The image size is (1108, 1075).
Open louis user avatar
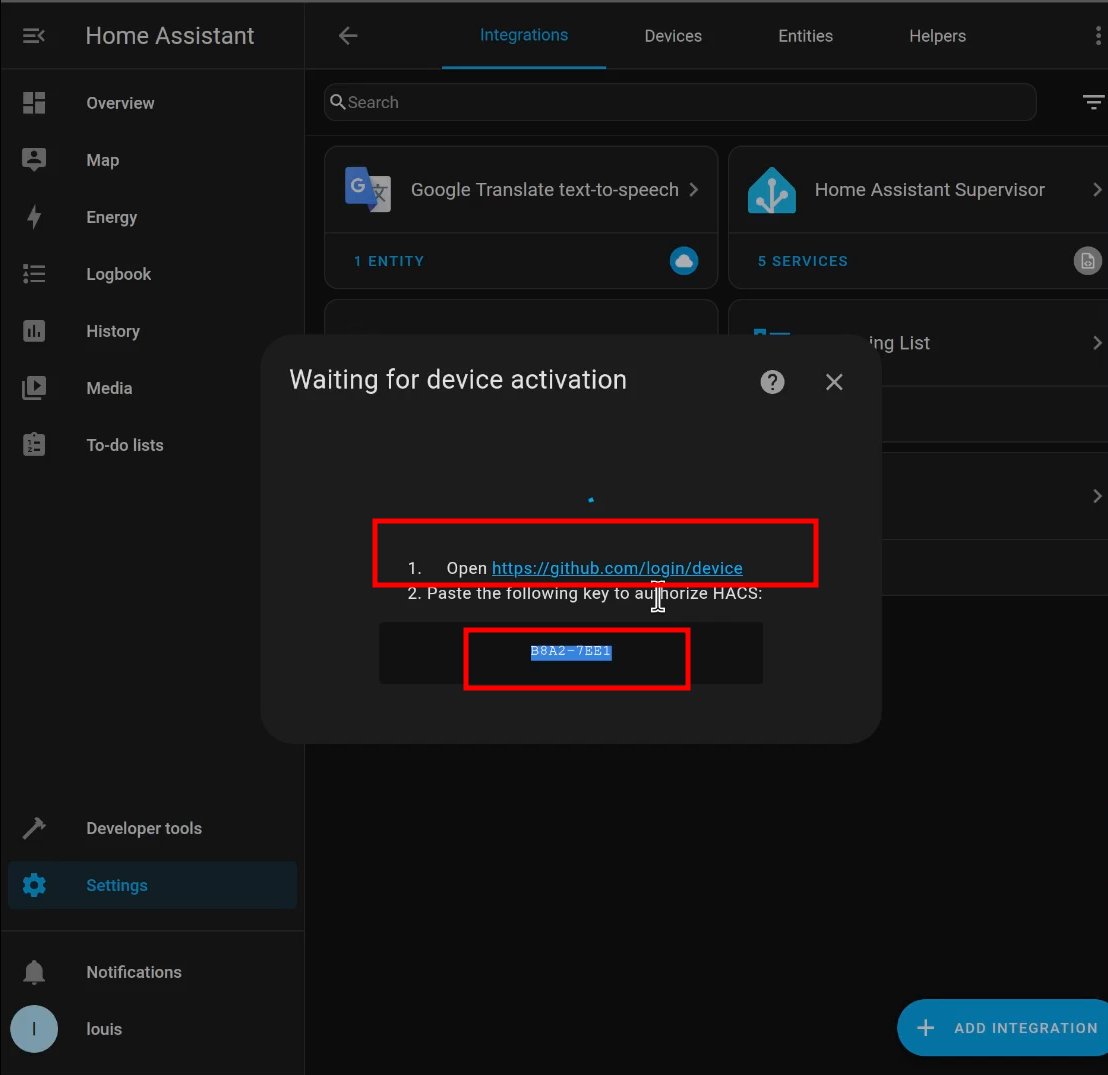click(x=34, y=1028)
